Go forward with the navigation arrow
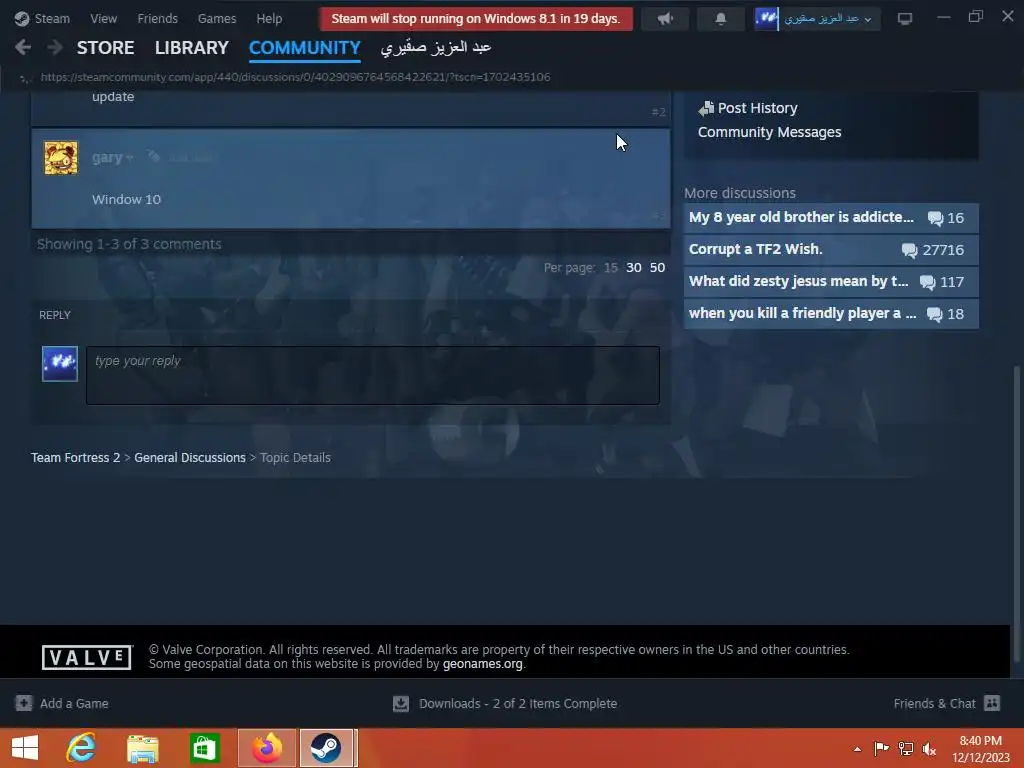Viewport: 1024px width, 768px height. pyautogui.click(x=55, y=47)
